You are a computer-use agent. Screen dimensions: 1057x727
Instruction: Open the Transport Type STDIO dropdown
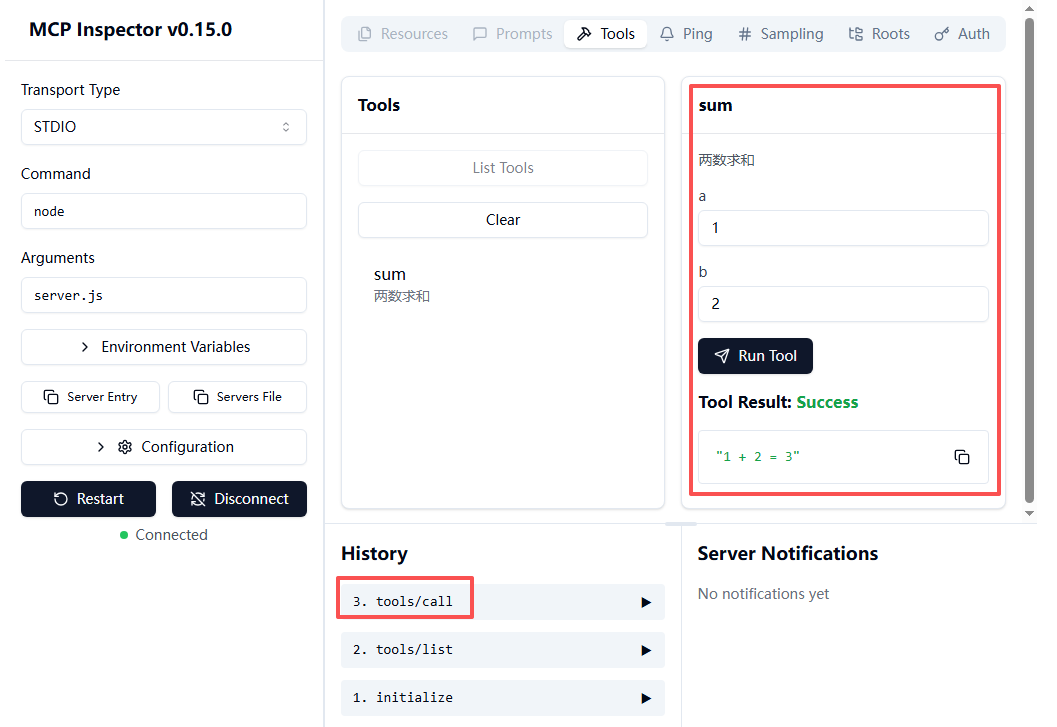[x=164, y=127]
